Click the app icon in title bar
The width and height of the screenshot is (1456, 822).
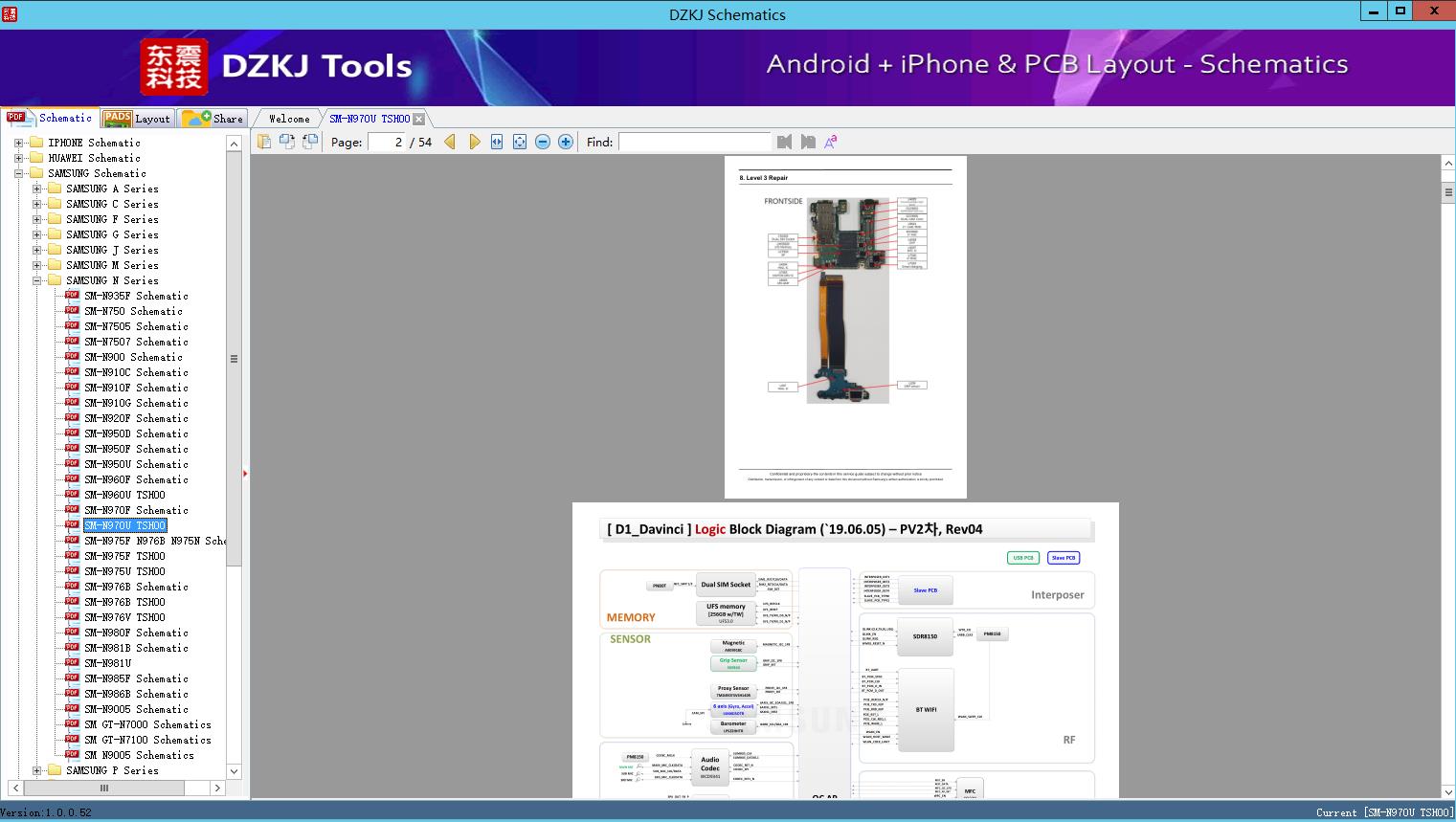click(10, 13)
